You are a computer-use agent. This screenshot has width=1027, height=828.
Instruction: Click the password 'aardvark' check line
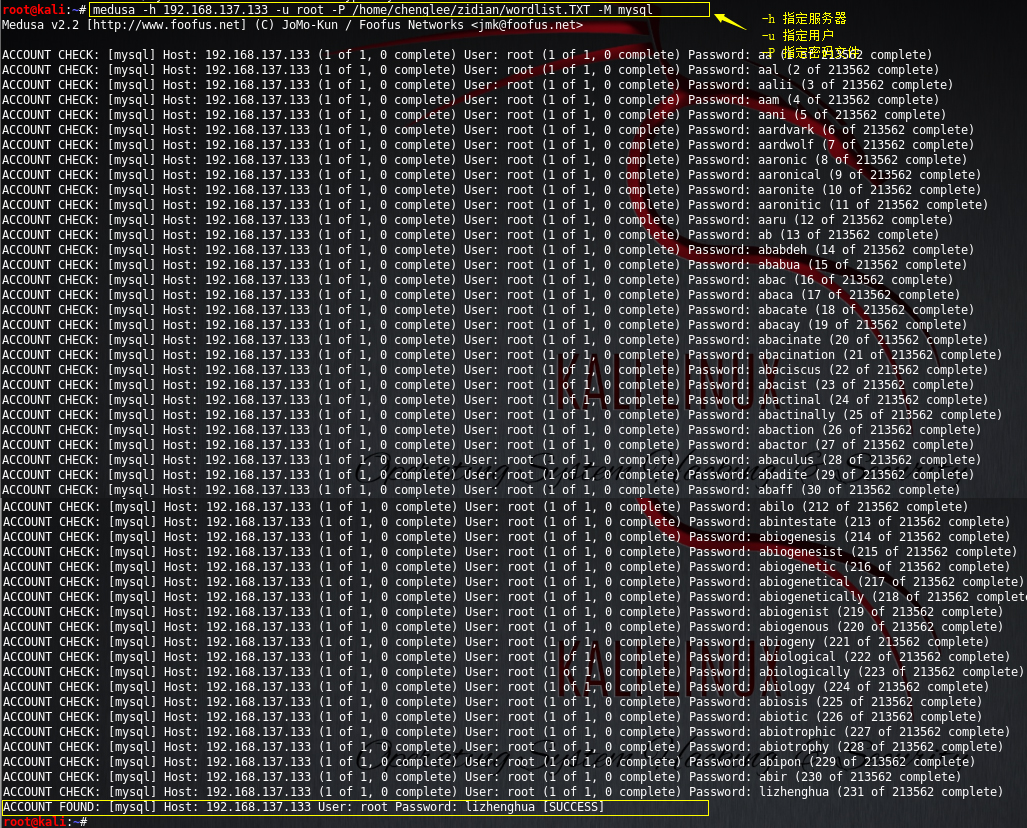pyautogui.click(x=488, y=130)
